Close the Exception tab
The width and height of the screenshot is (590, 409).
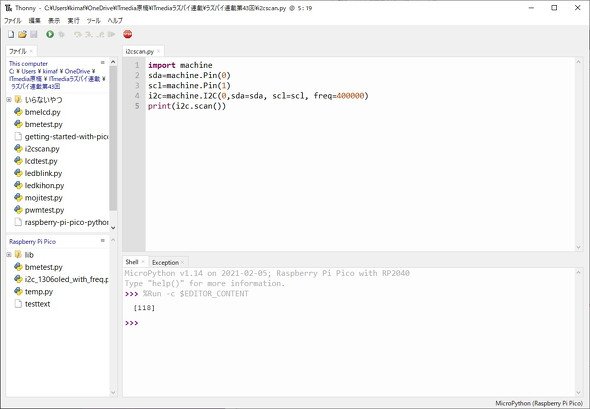pyautogui.click(x=182, y=262)
